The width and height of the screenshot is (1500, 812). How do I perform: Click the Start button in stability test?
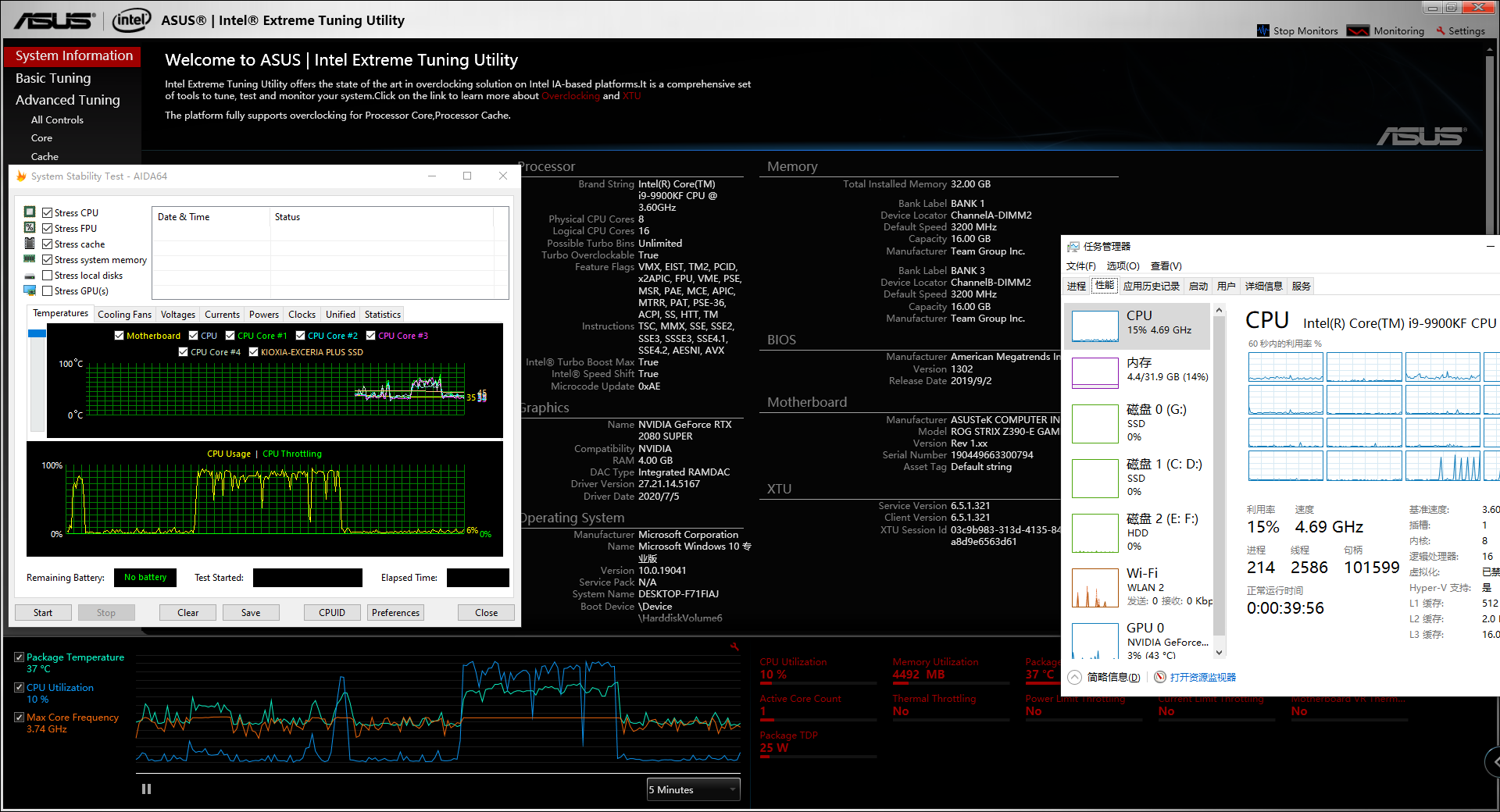(43, 612)
